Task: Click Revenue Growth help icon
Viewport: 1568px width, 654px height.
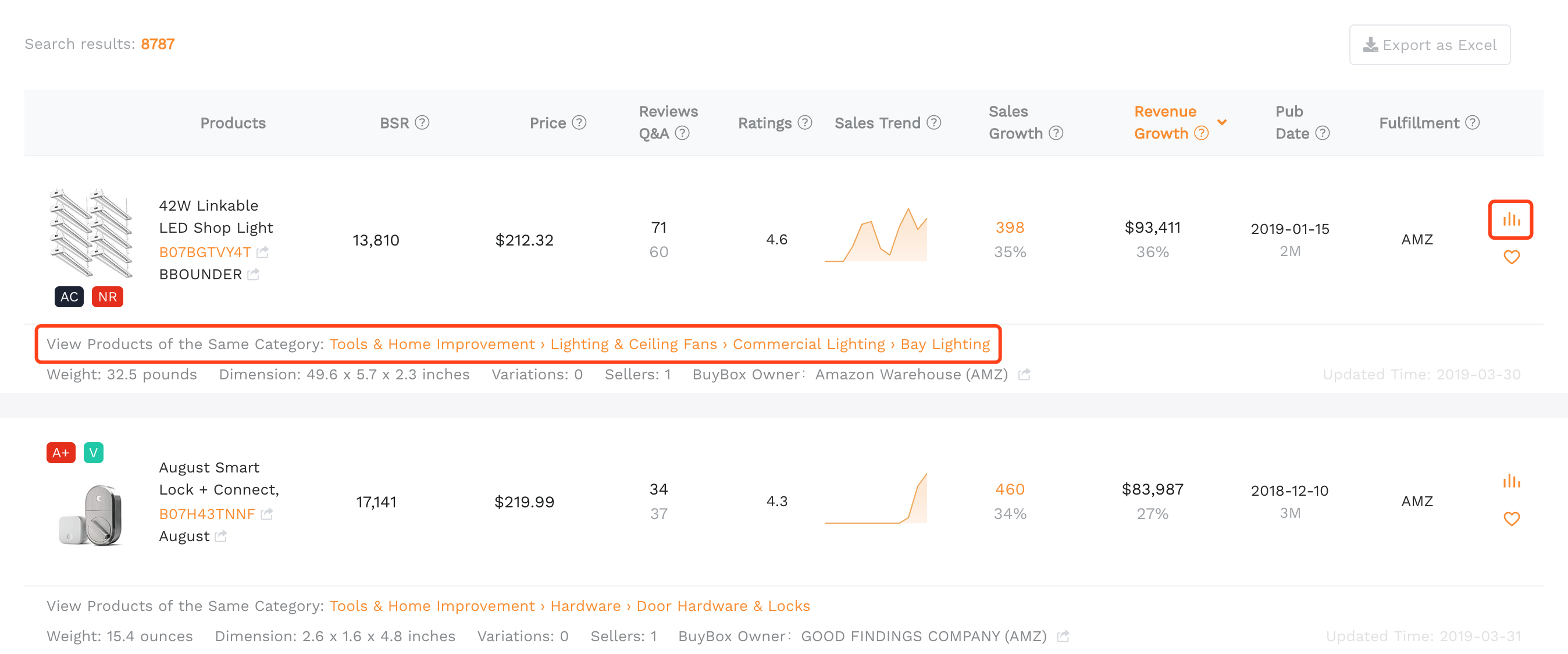Action: [1201, 133]
